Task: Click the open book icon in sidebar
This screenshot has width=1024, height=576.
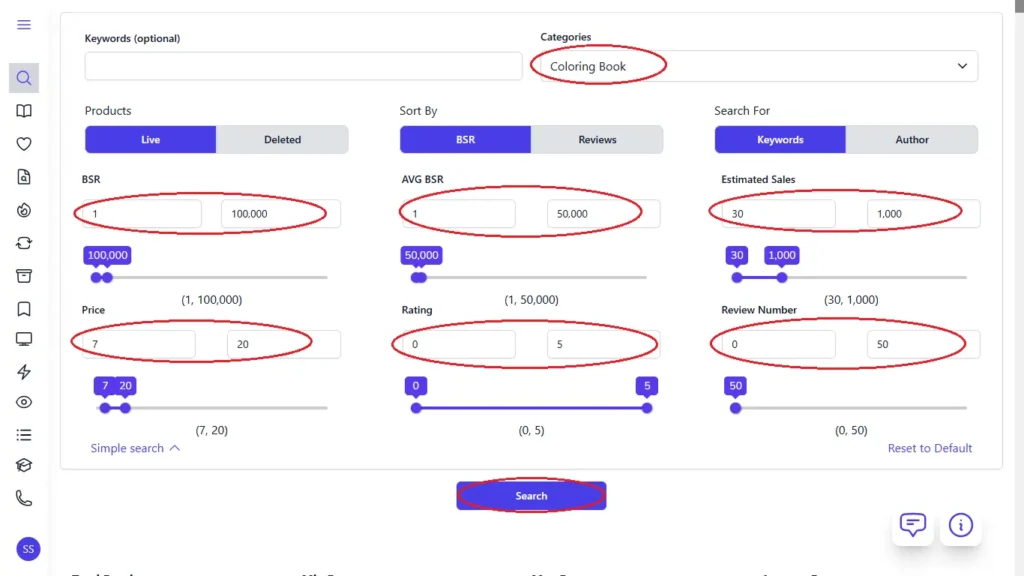Action: (x=24, y=111)
